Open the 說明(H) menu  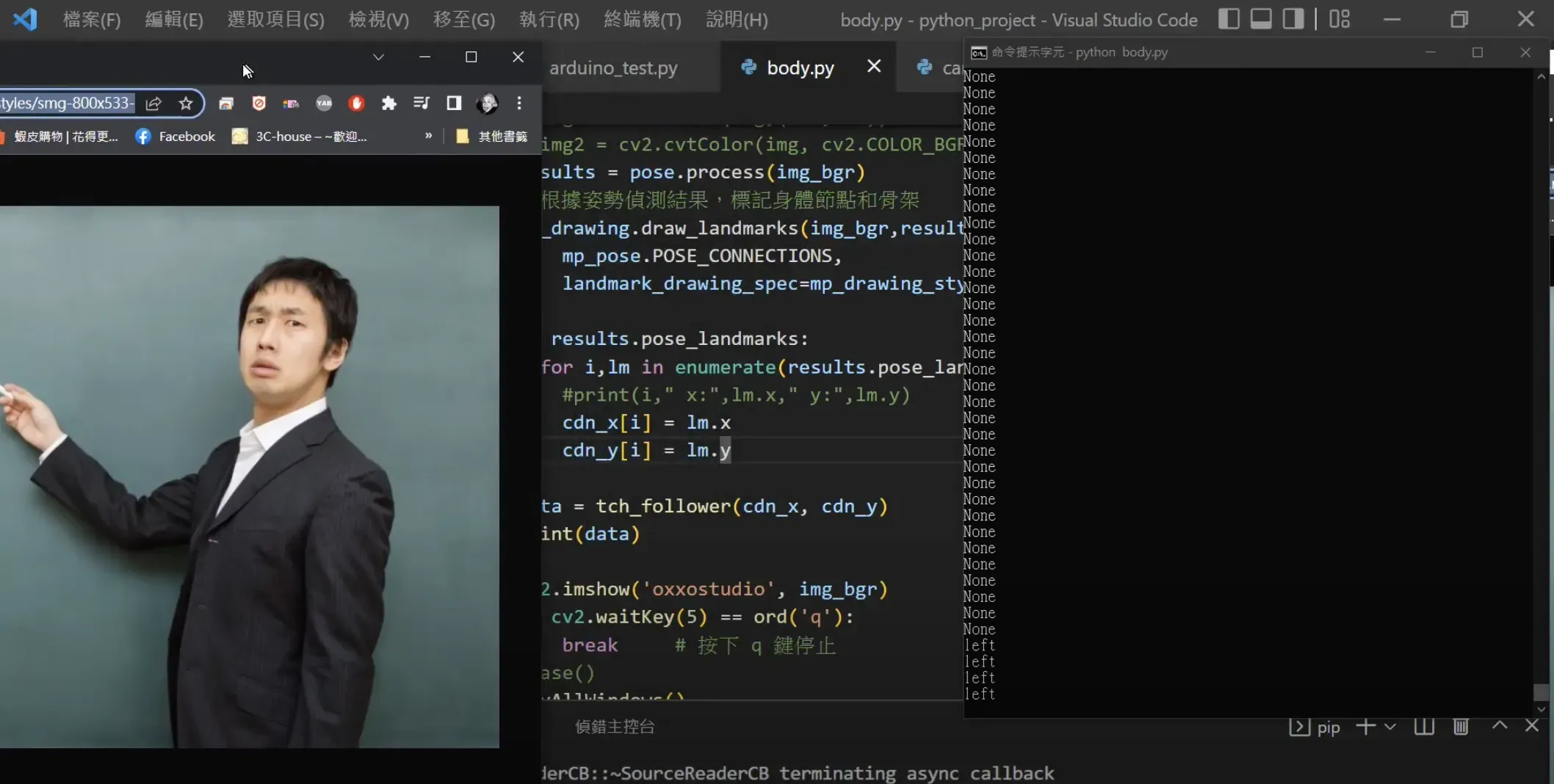pyautogui.click(x=737, y=19)
